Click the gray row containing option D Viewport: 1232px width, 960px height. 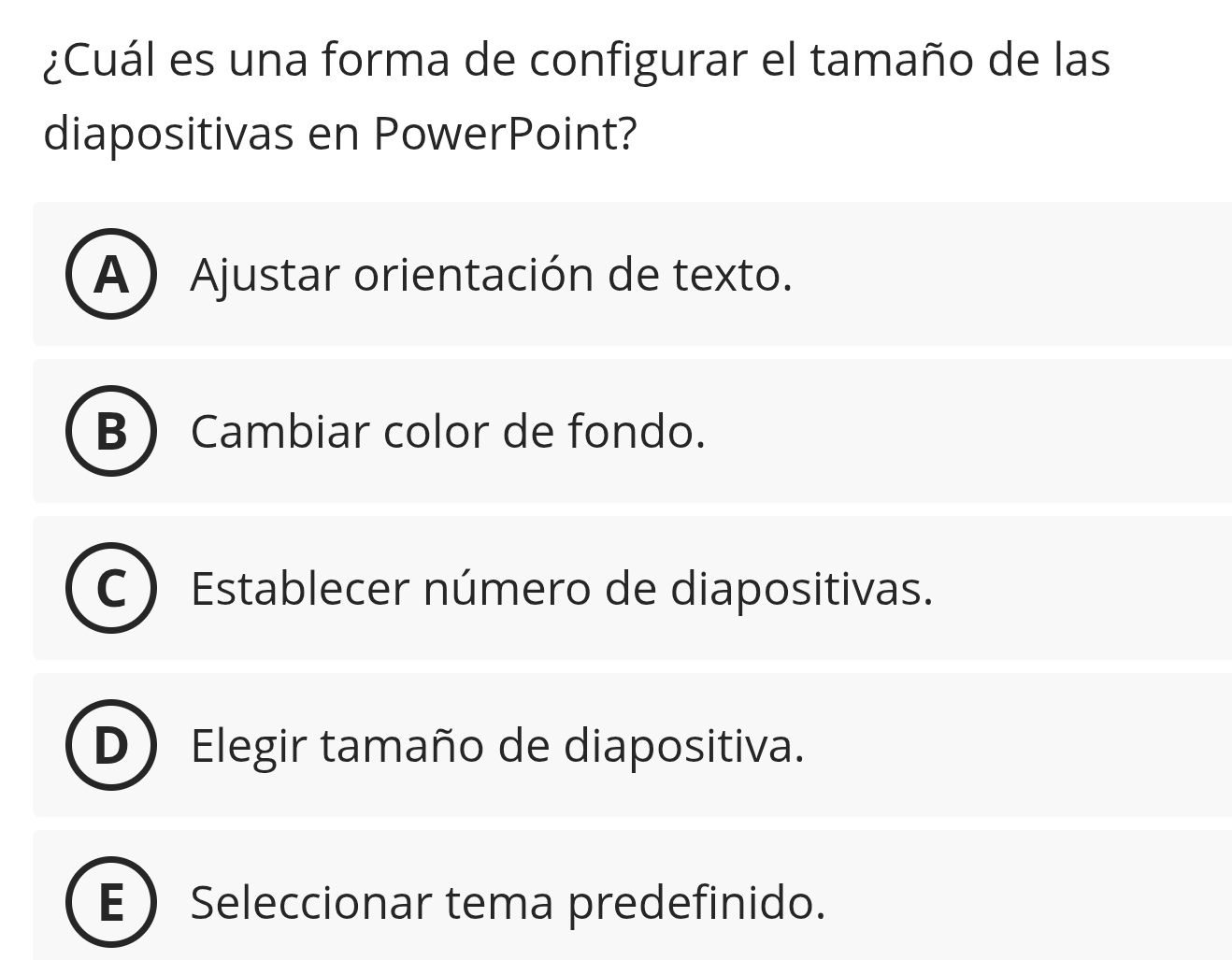click(631, 746)
